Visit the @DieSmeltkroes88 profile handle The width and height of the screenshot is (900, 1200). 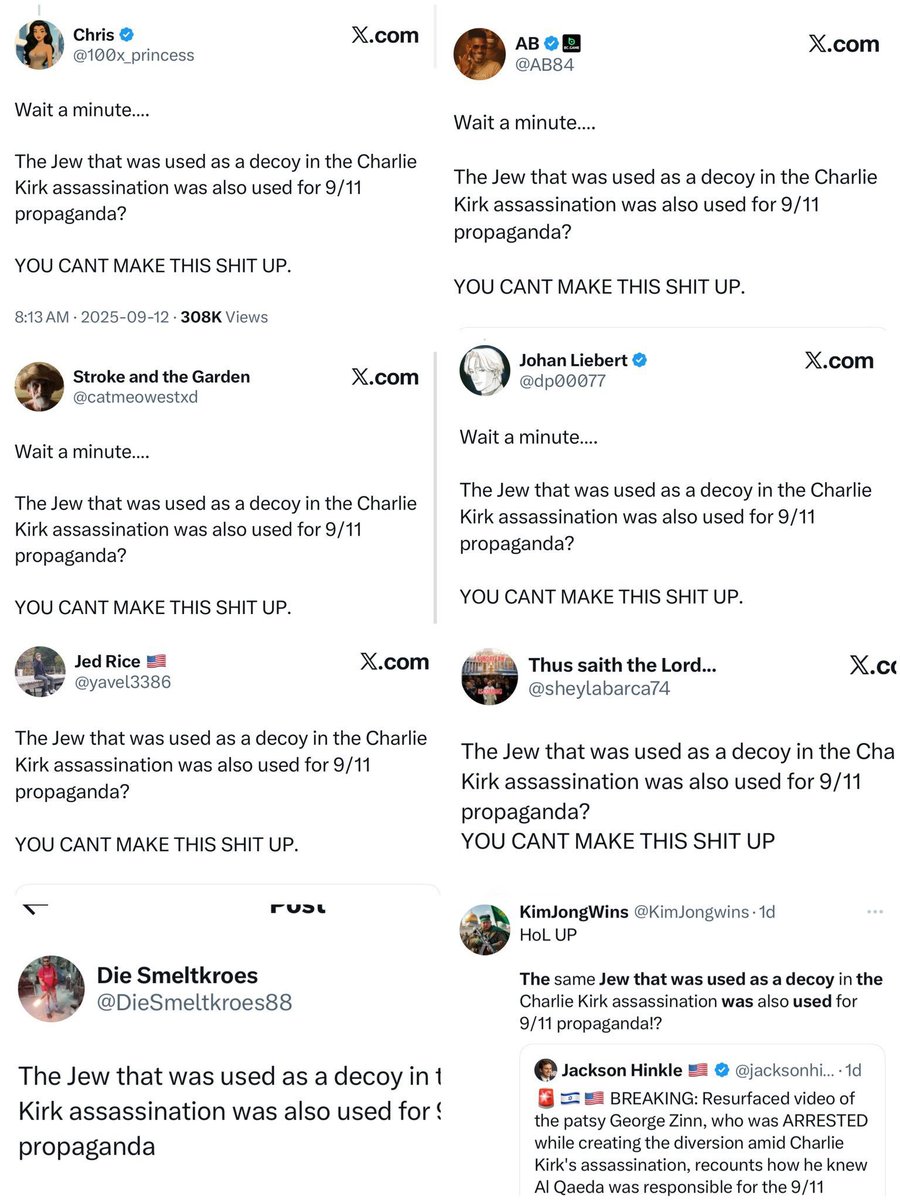[x=194, y=1002]
